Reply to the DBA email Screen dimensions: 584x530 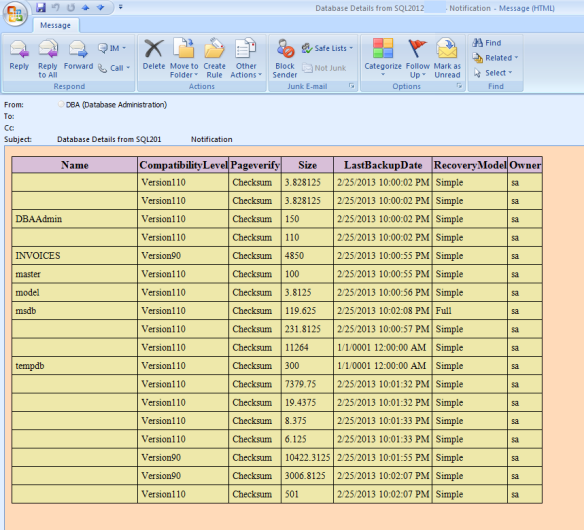point(19,56)
